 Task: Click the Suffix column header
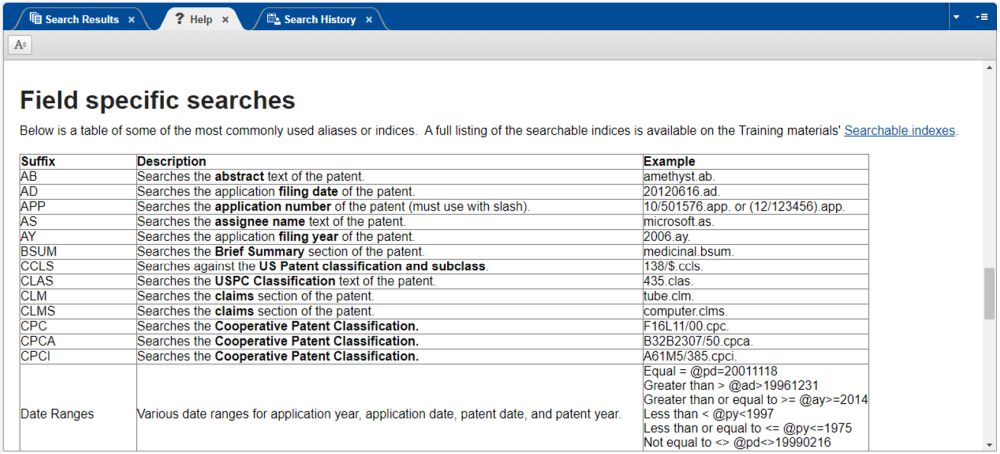[38, 161]
